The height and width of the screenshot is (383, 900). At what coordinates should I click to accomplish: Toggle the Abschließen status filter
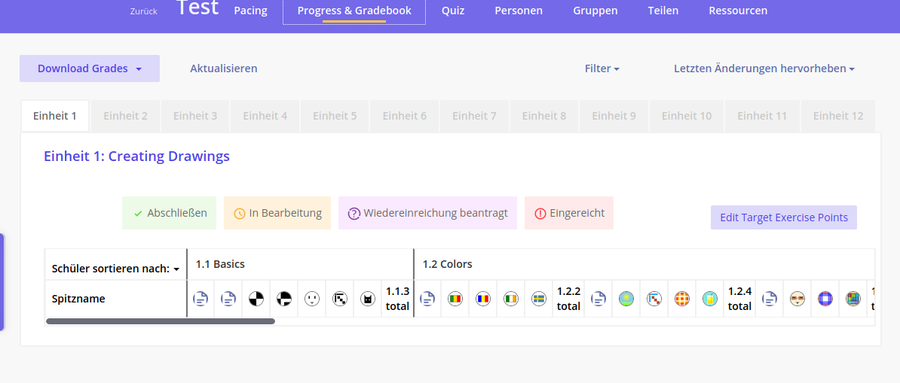[x=169, y=213]
